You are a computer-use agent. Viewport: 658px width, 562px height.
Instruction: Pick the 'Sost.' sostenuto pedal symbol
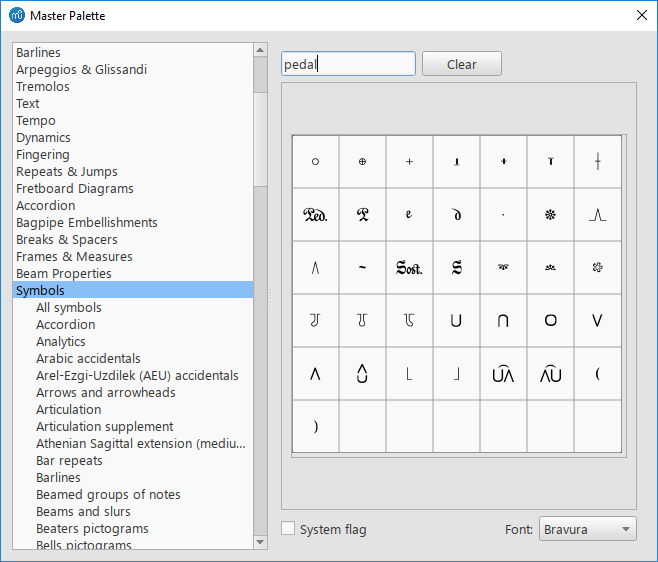409,268
